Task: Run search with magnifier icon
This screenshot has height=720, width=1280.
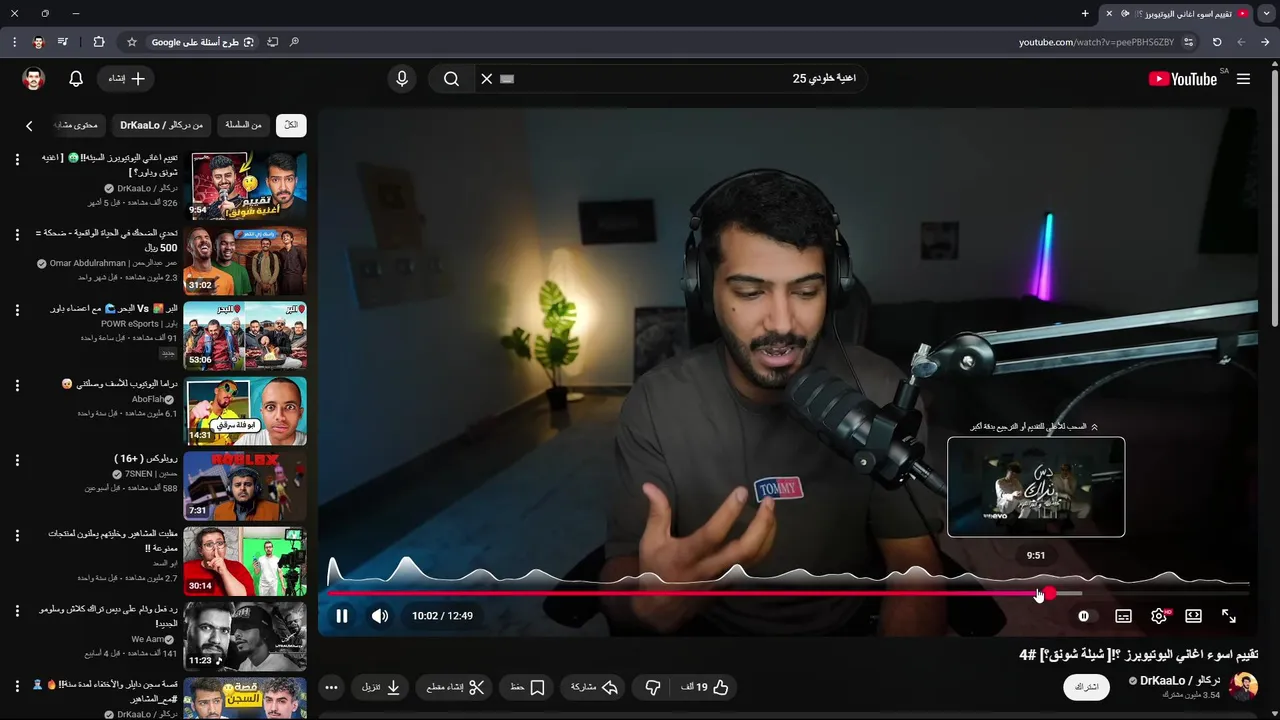Action: point(451,79)
